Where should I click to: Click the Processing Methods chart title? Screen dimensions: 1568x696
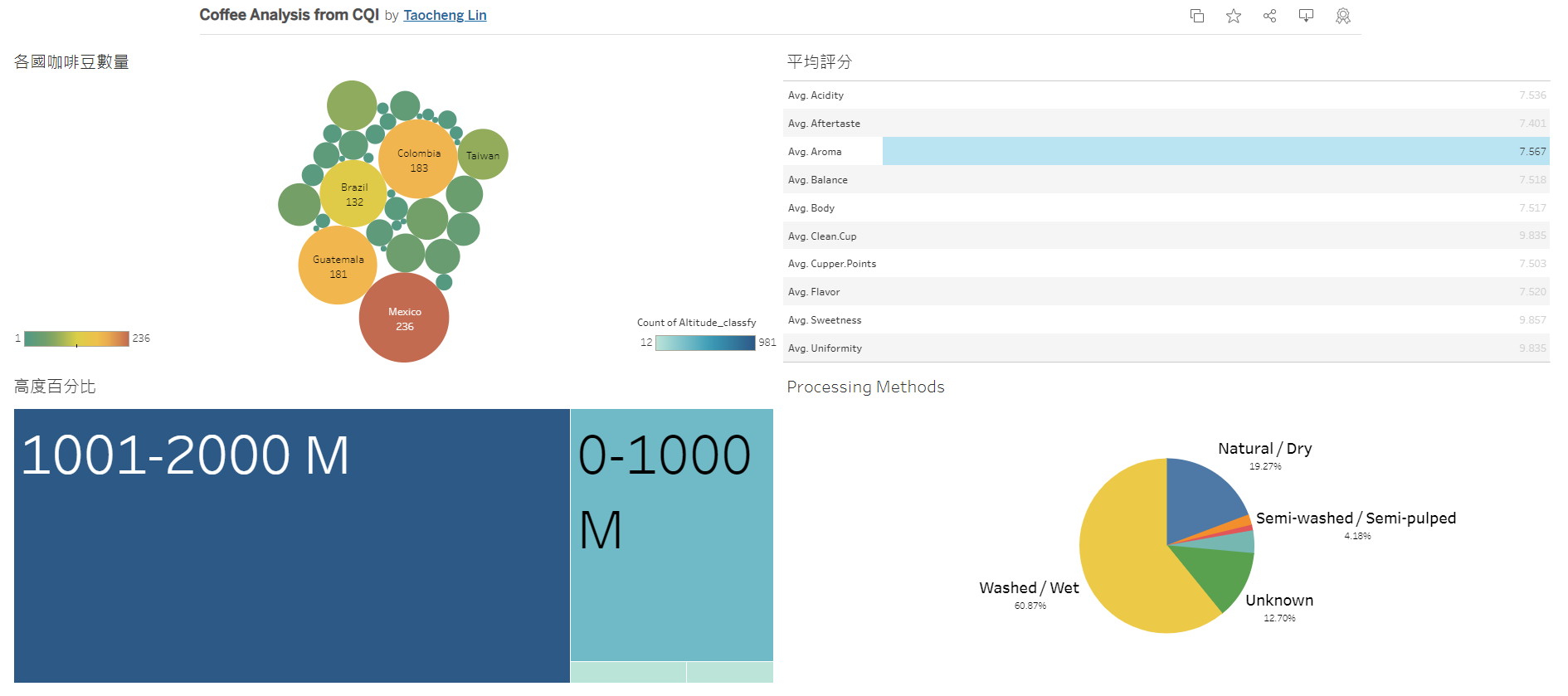point(865,387)
